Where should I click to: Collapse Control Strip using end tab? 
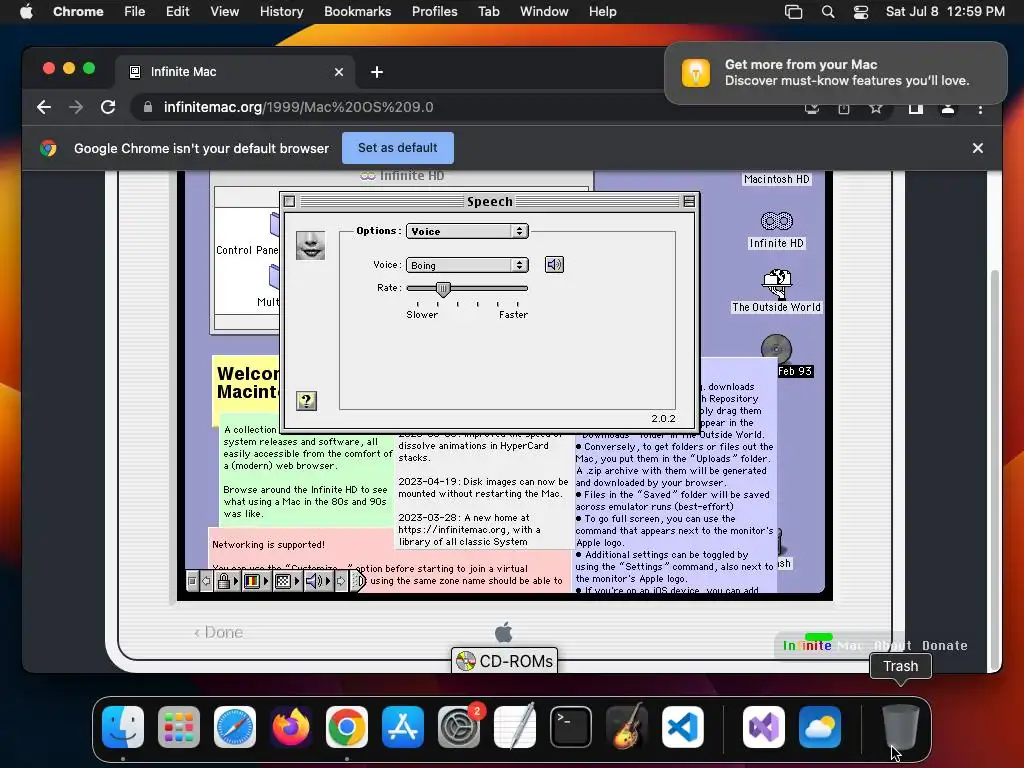(358, 581)
